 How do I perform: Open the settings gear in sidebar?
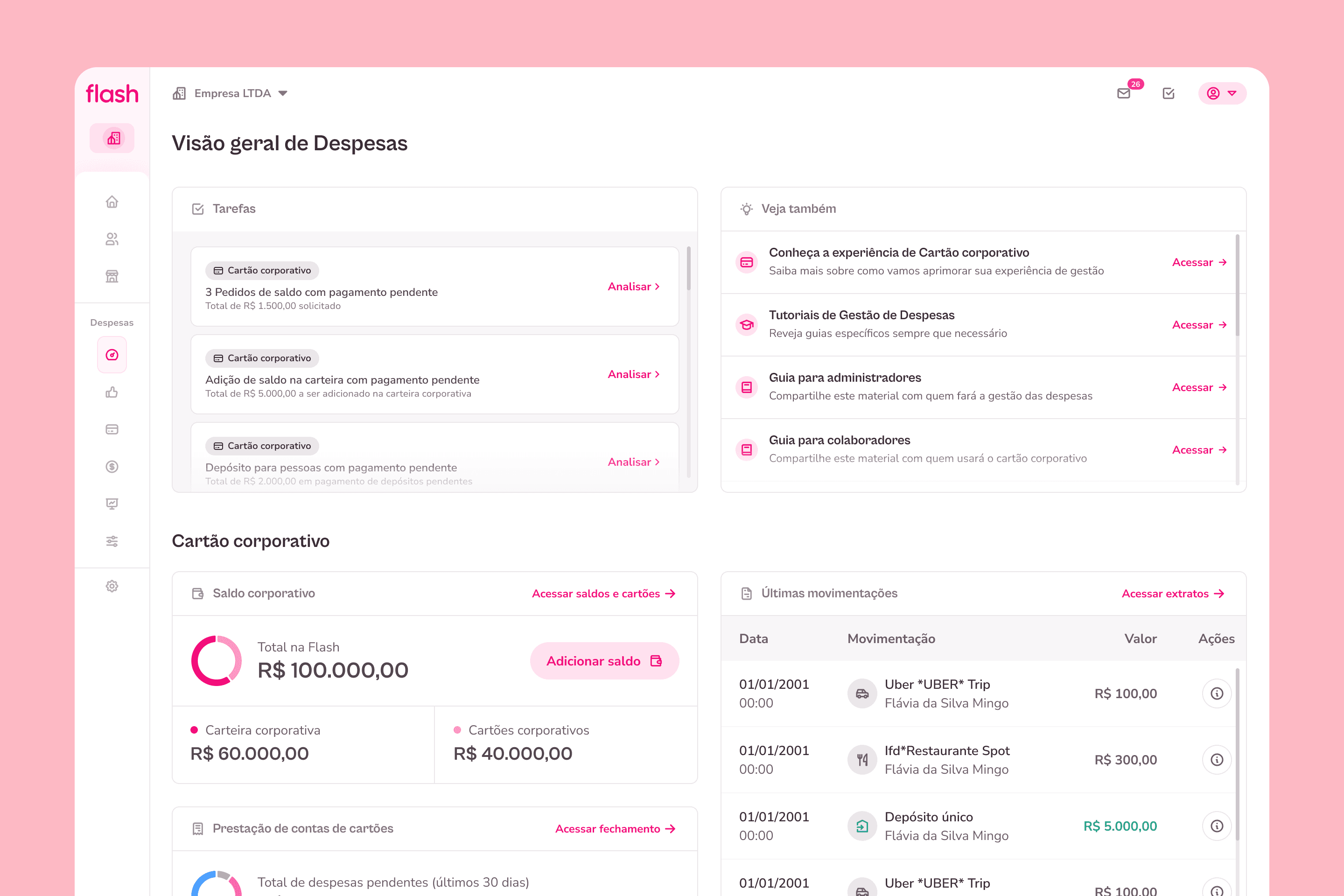coord(112,586)
